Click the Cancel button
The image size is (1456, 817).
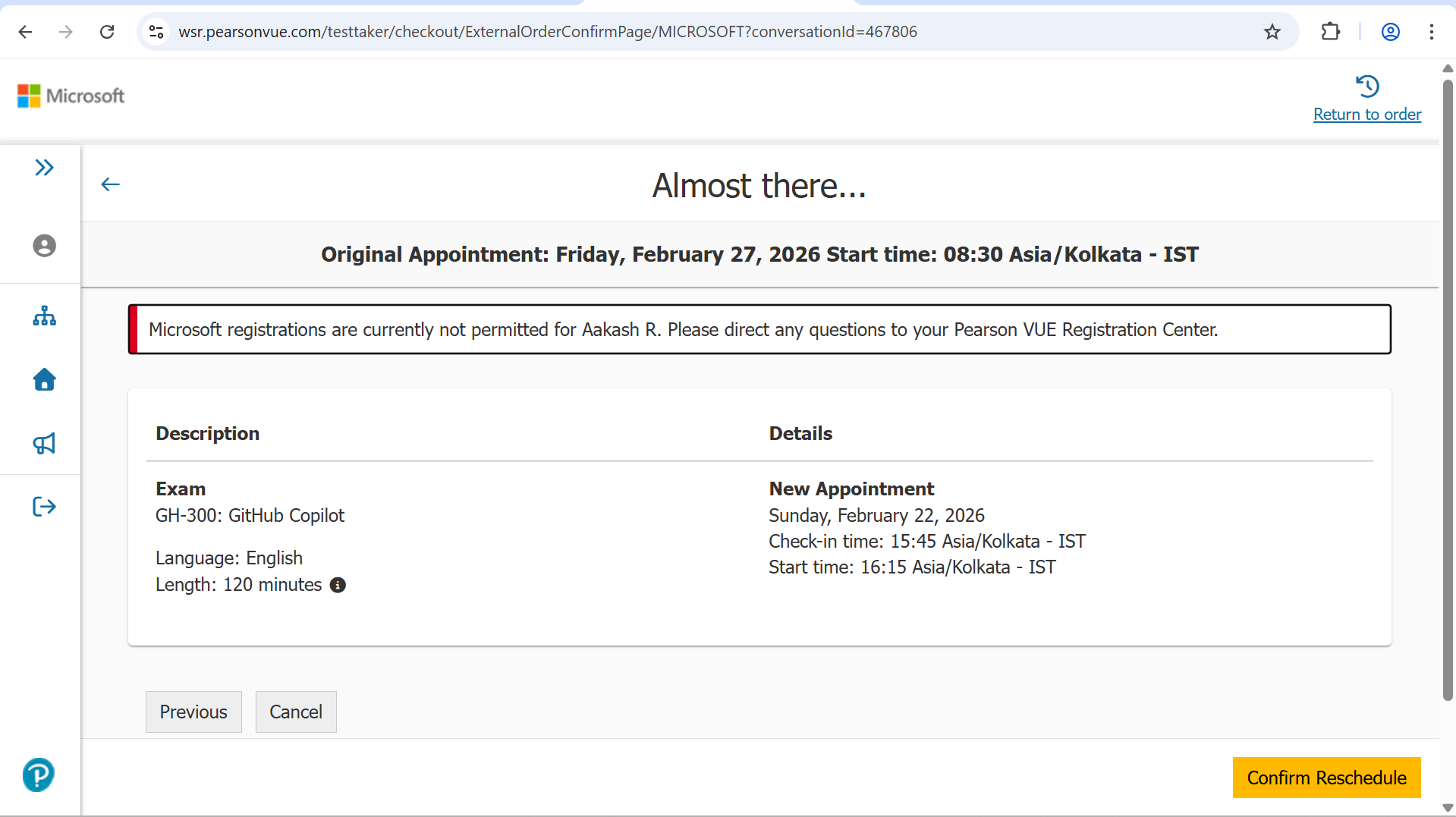click(296, 712)
